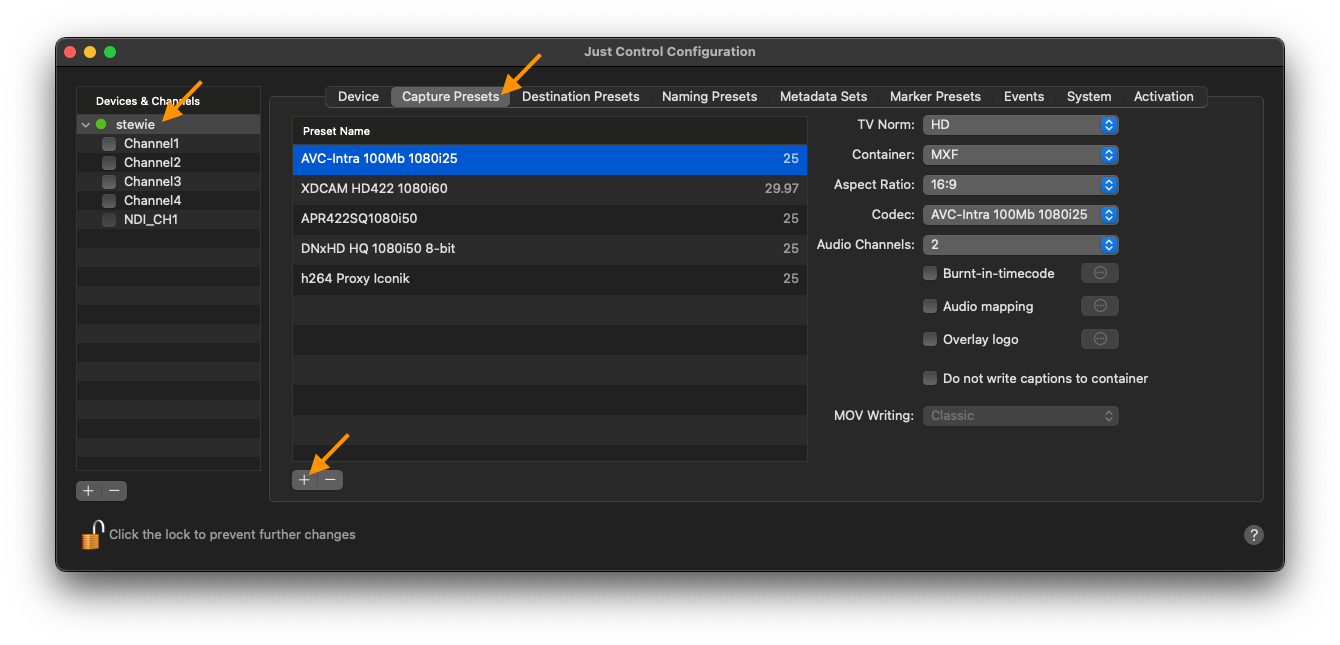Image resolution: width=1340 pixels, height=645 pixels.
Task: Tick the Overlay logo checkbox
Action: (x=930, y=339)
